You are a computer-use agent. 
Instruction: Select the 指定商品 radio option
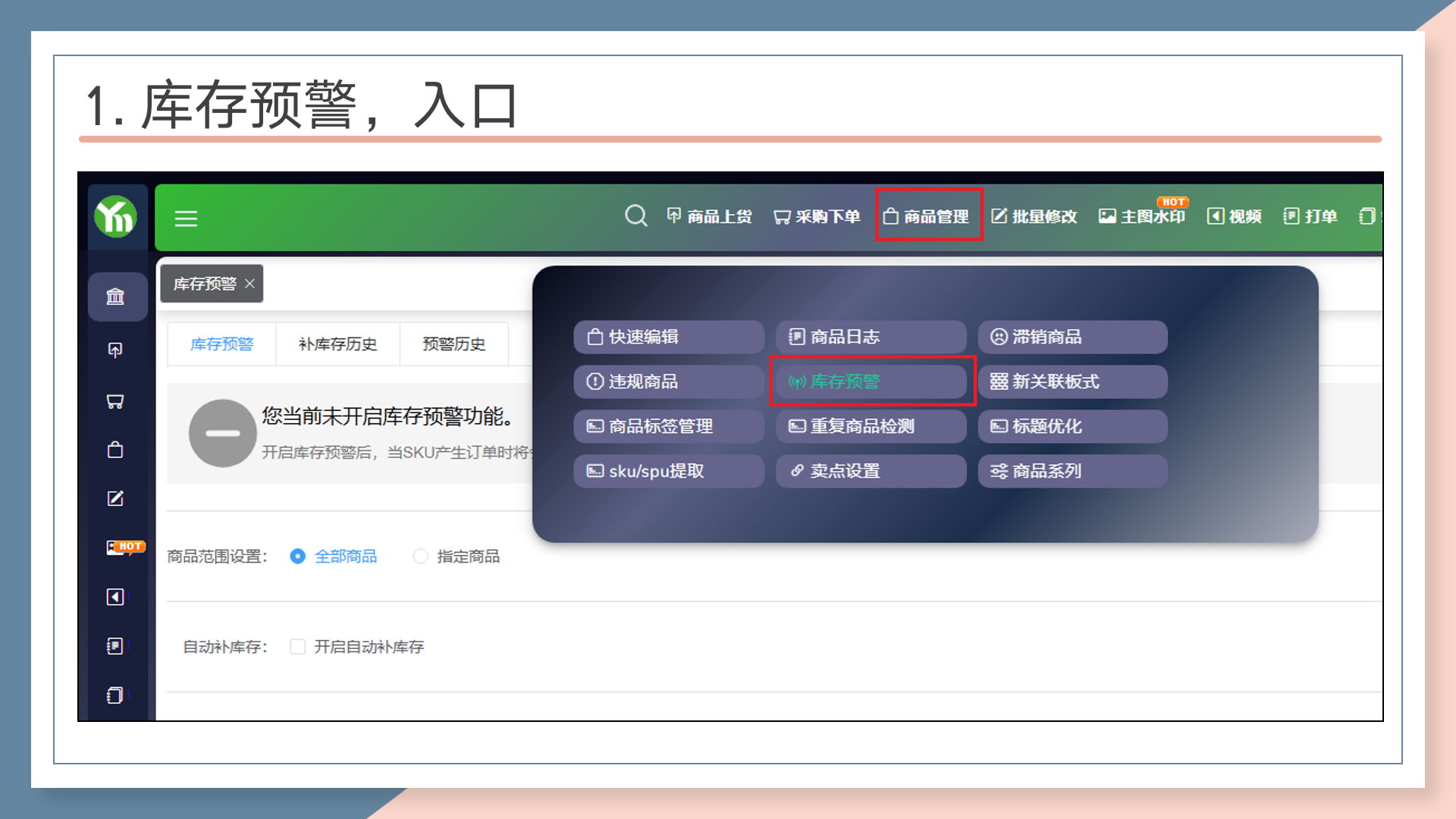click(420, 557)
